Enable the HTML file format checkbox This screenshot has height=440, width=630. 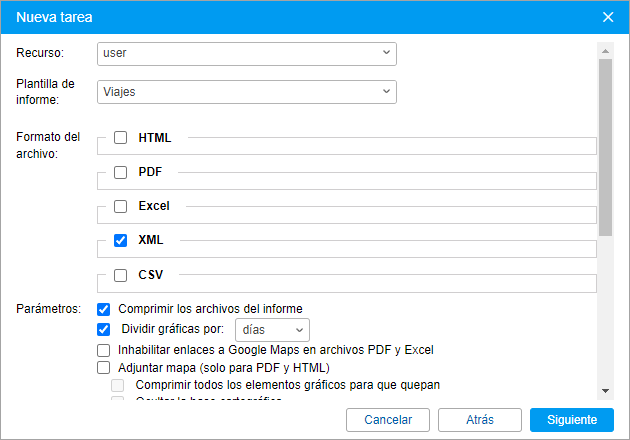coord(121,138)
